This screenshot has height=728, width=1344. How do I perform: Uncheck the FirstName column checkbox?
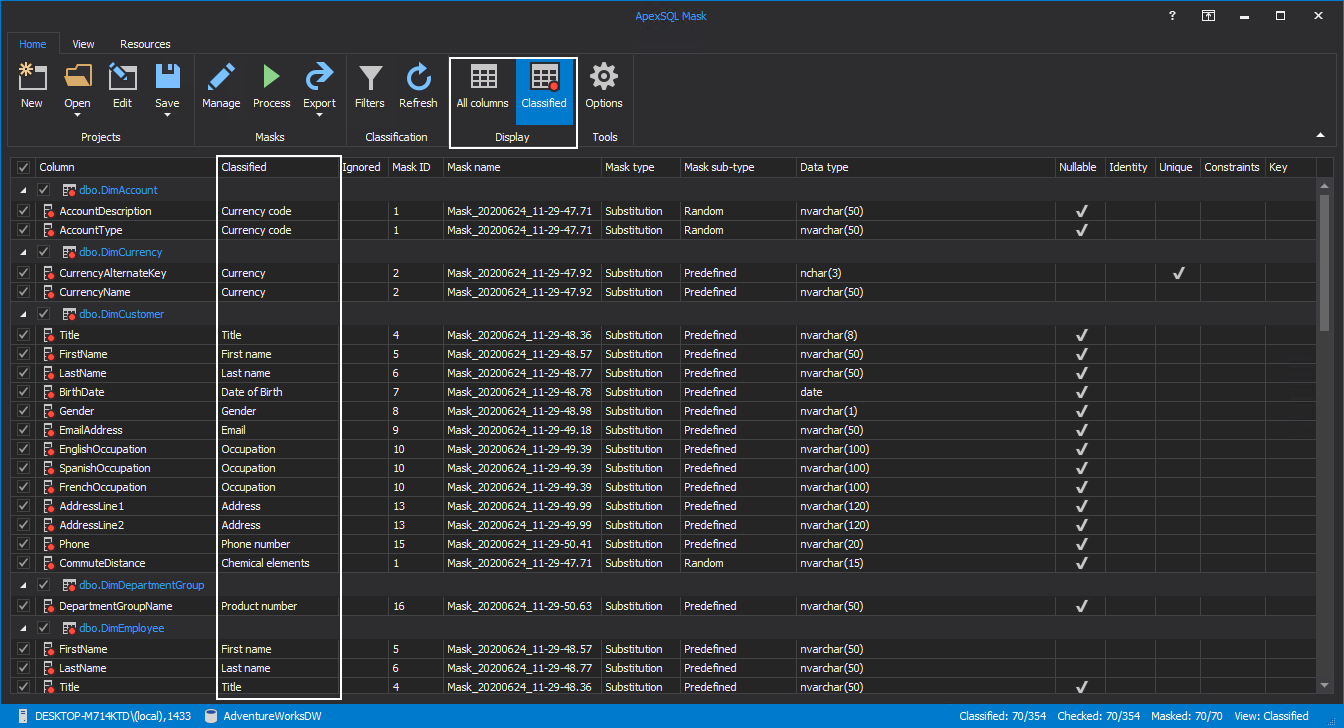22,353
